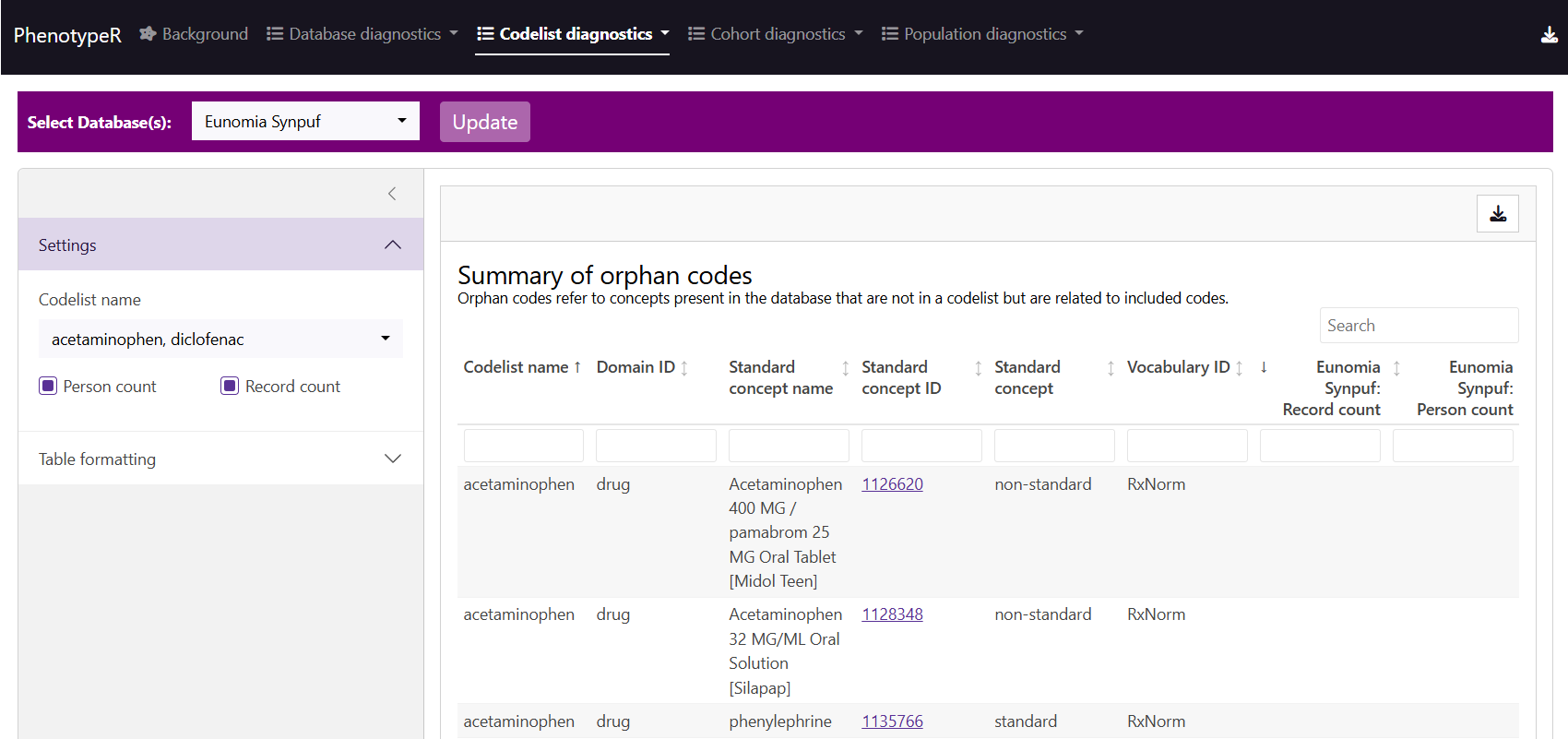The height and width of the screenshot is (739, 1568).
Task: Download the orphan codes table
Action: point(1497,214)
